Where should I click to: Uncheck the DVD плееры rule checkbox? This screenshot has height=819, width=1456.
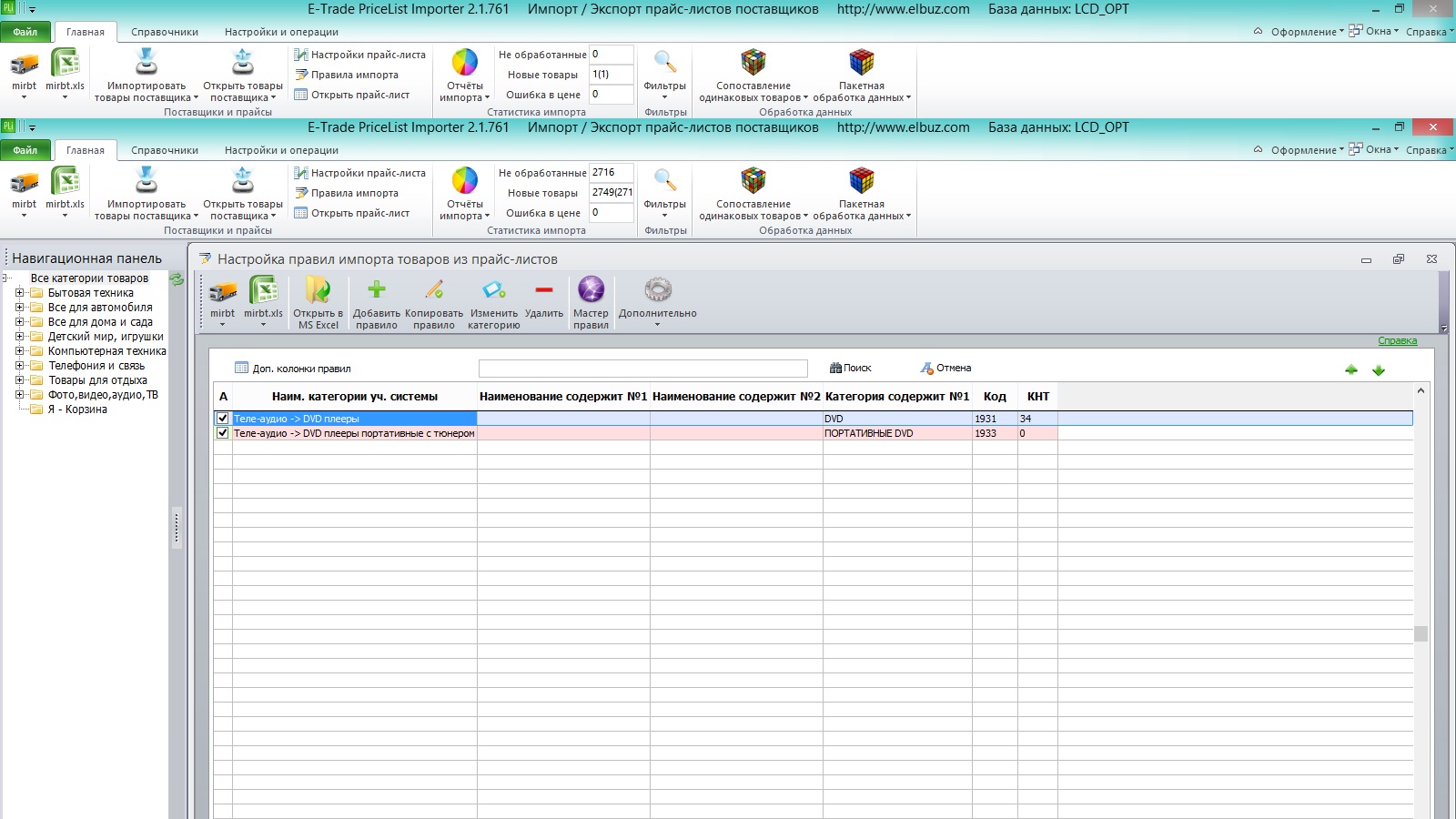222,419
